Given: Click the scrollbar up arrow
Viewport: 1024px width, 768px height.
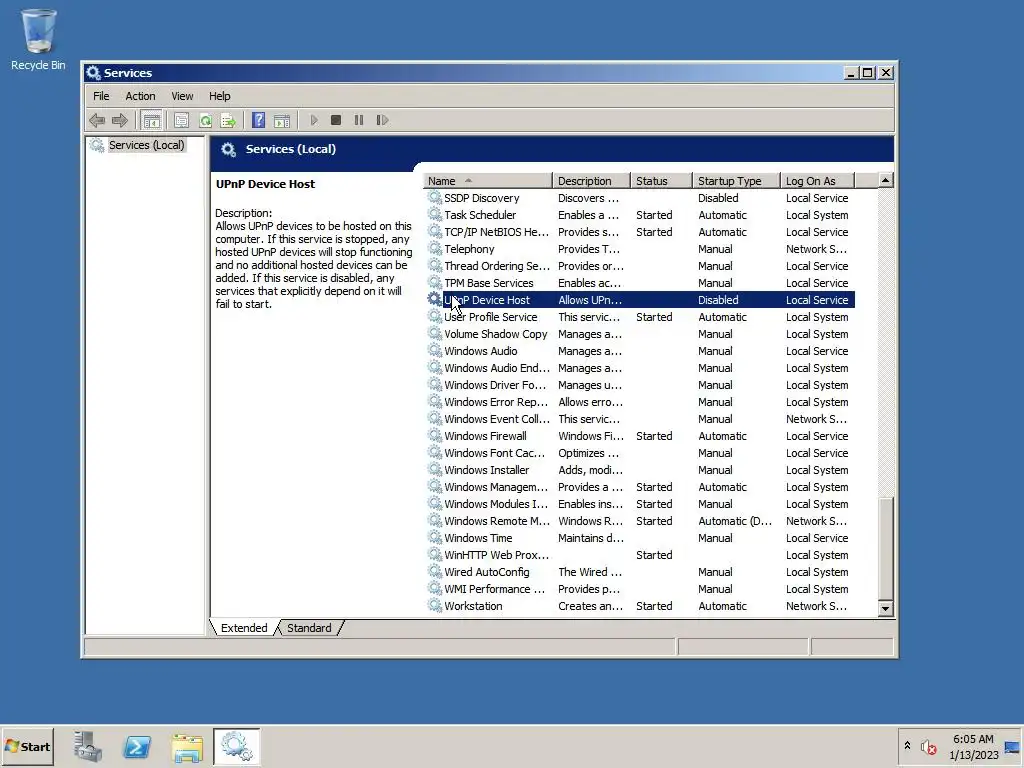Looking at the screenshot, I should click(x=886, y=180).
